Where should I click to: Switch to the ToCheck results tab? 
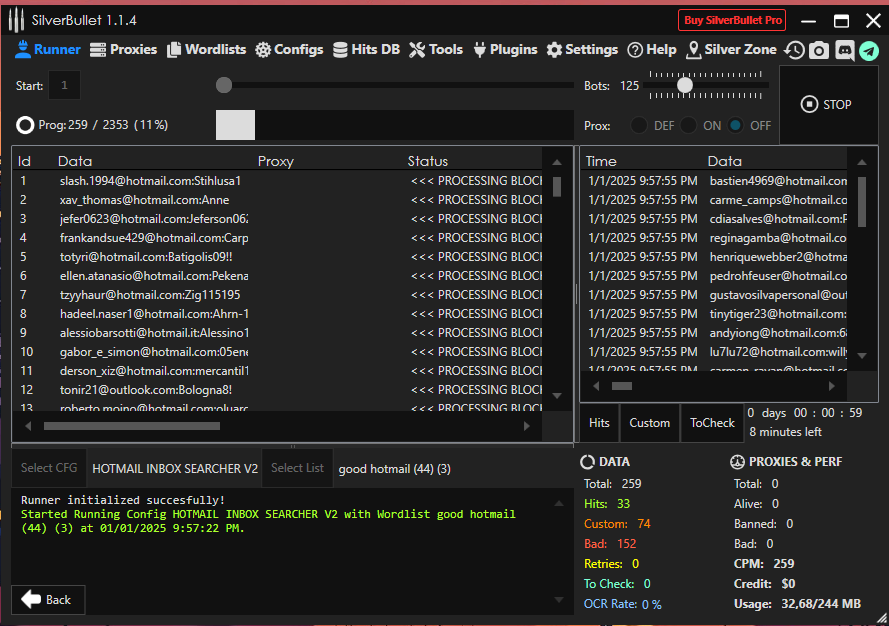coord(712,423)
